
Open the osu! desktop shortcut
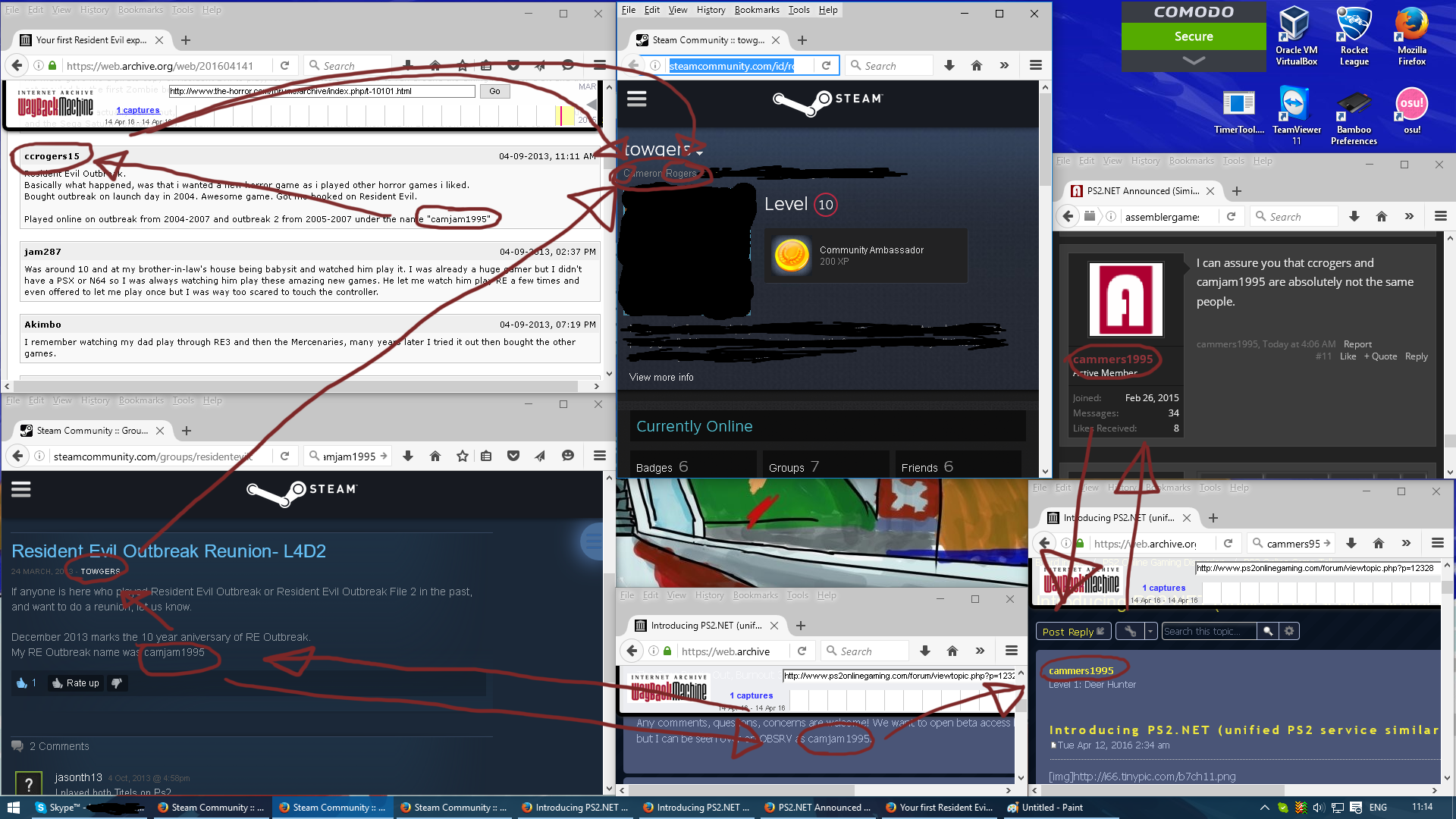pos(1411,111)
